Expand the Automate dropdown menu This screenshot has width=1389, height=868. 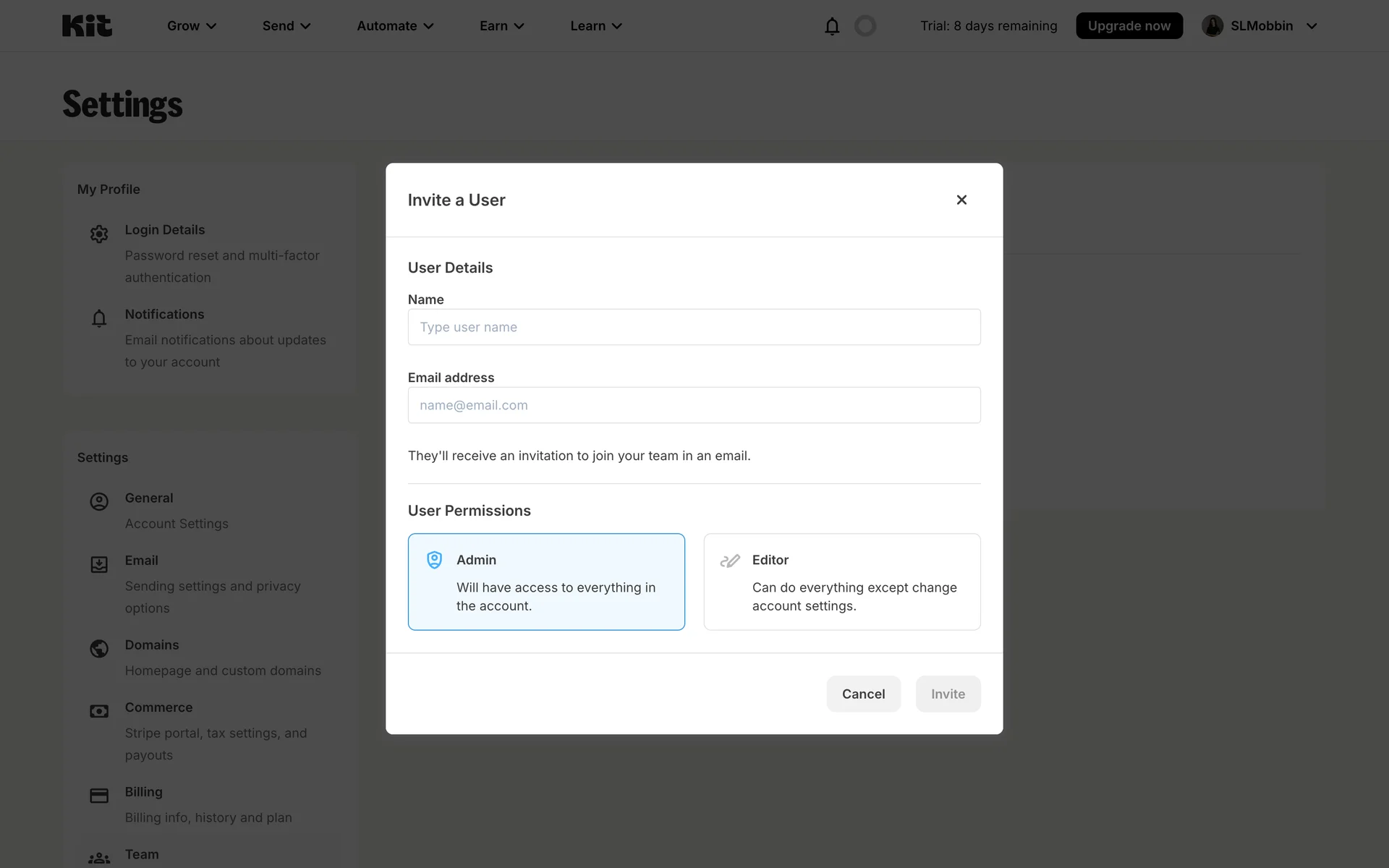395,26
